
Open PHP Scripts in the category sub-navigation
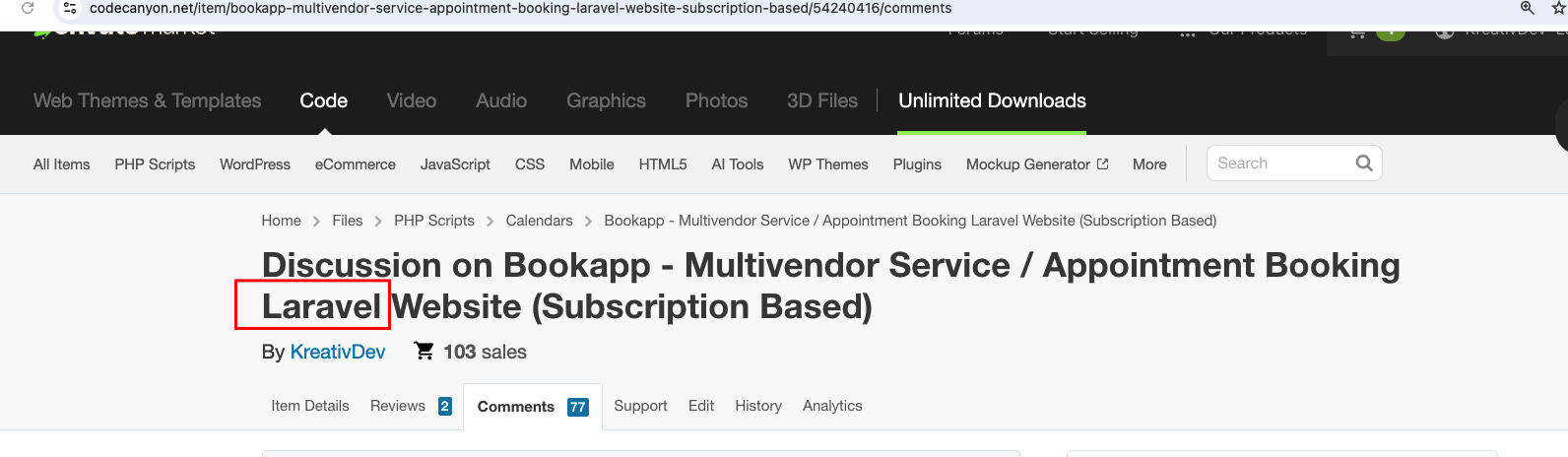[x=155, y=164]
